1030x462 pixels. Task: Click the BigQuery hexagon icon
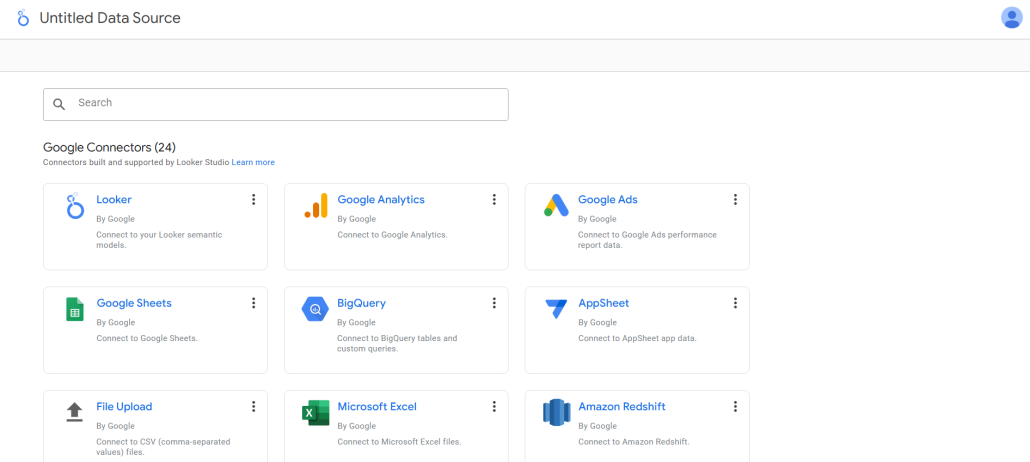pos(315,309)
